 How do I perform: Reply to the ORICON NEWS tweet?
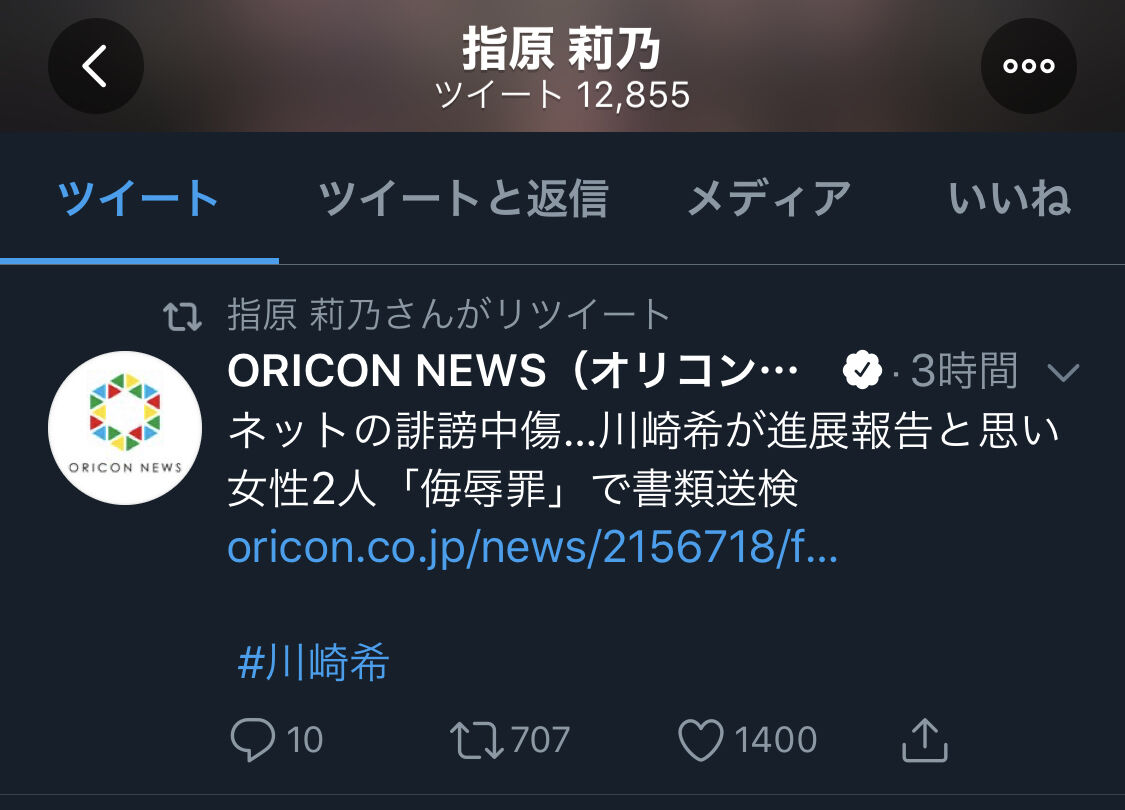coord(253,740)
